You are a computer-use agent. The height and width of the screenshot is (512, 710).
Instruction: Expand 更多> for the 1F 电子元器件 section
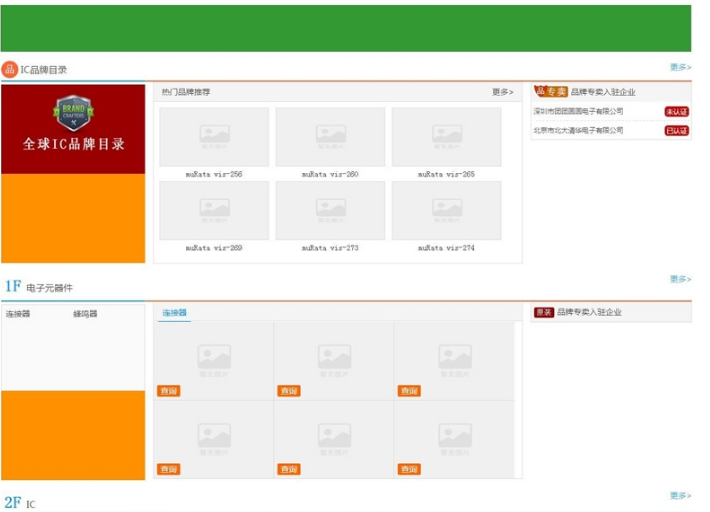[x=680, y=279]
